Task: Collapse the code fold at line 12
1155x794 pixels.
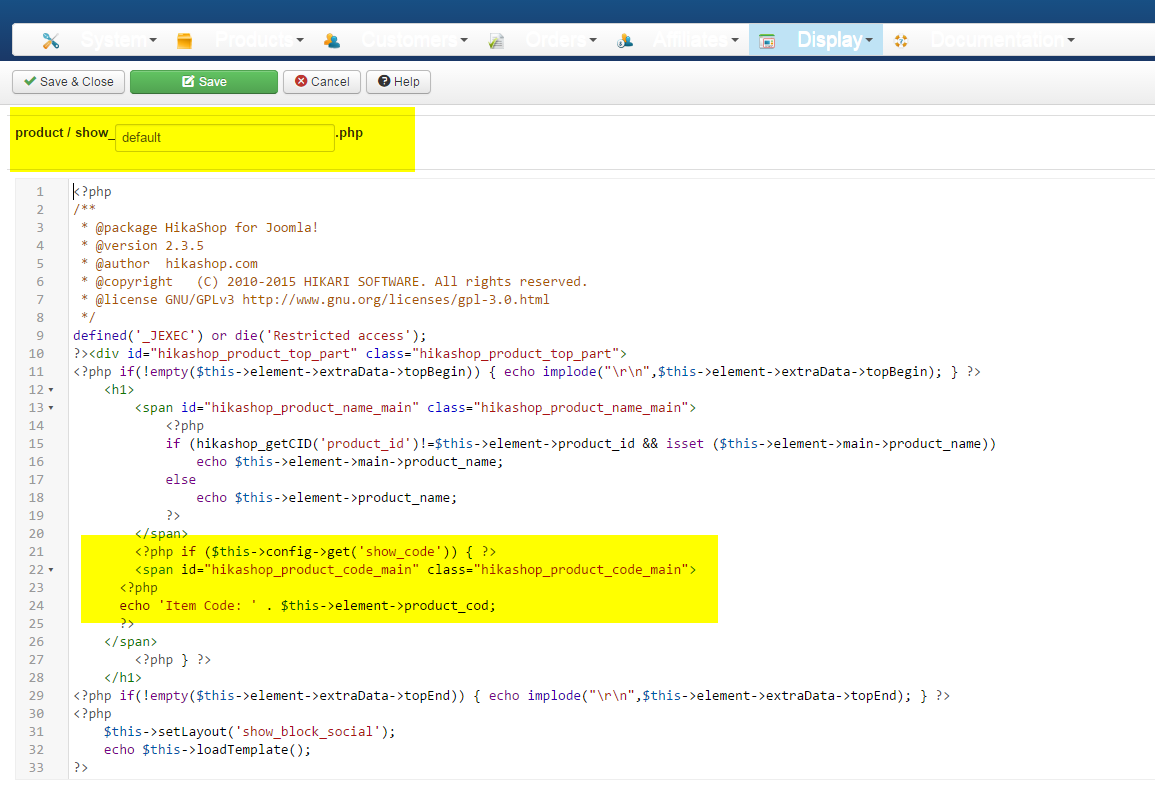Action: pyautogui.click(x=50, y=390)
